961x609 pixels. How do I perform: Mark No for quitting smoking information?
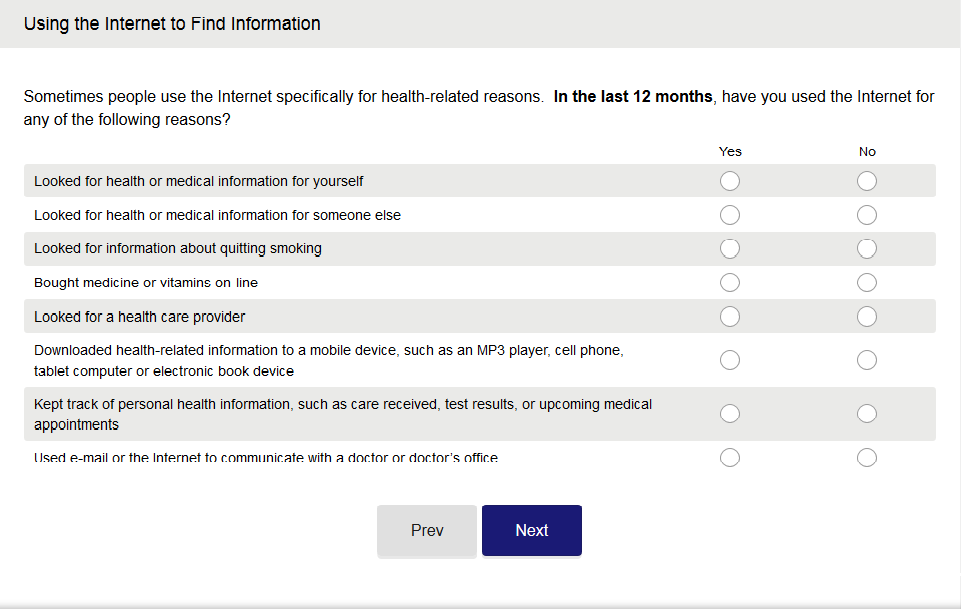click(867, 248)
